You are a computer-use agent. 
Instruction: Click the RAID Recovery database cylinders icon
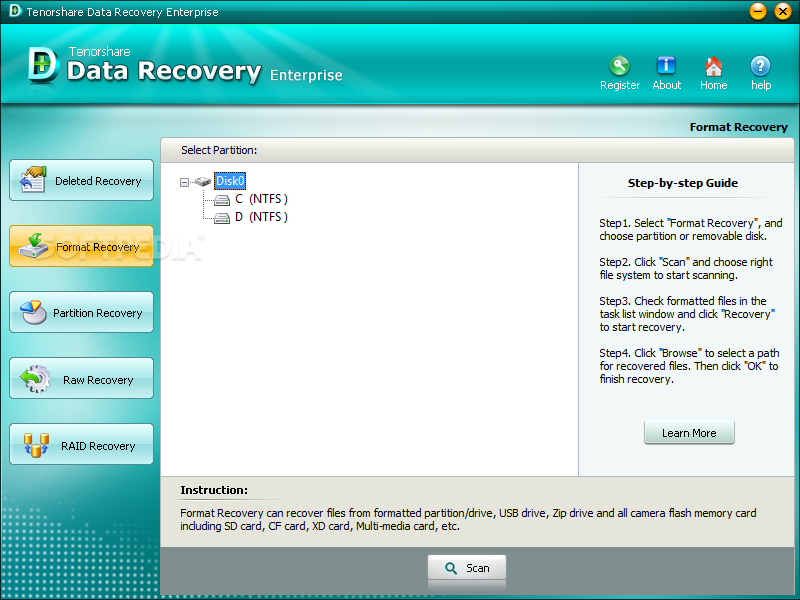(x=36, y=445)
